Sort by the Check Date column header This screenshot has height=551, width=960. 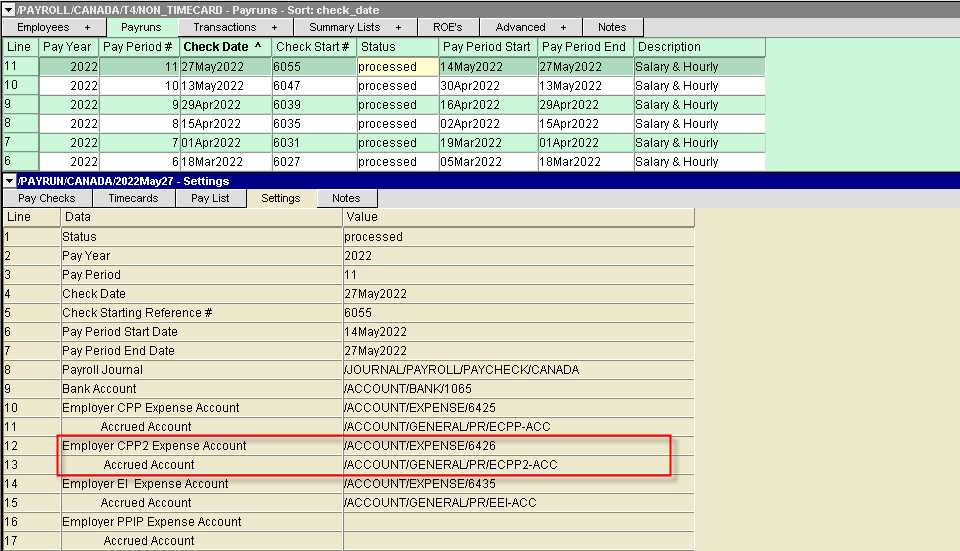click(x=224, y=47)
